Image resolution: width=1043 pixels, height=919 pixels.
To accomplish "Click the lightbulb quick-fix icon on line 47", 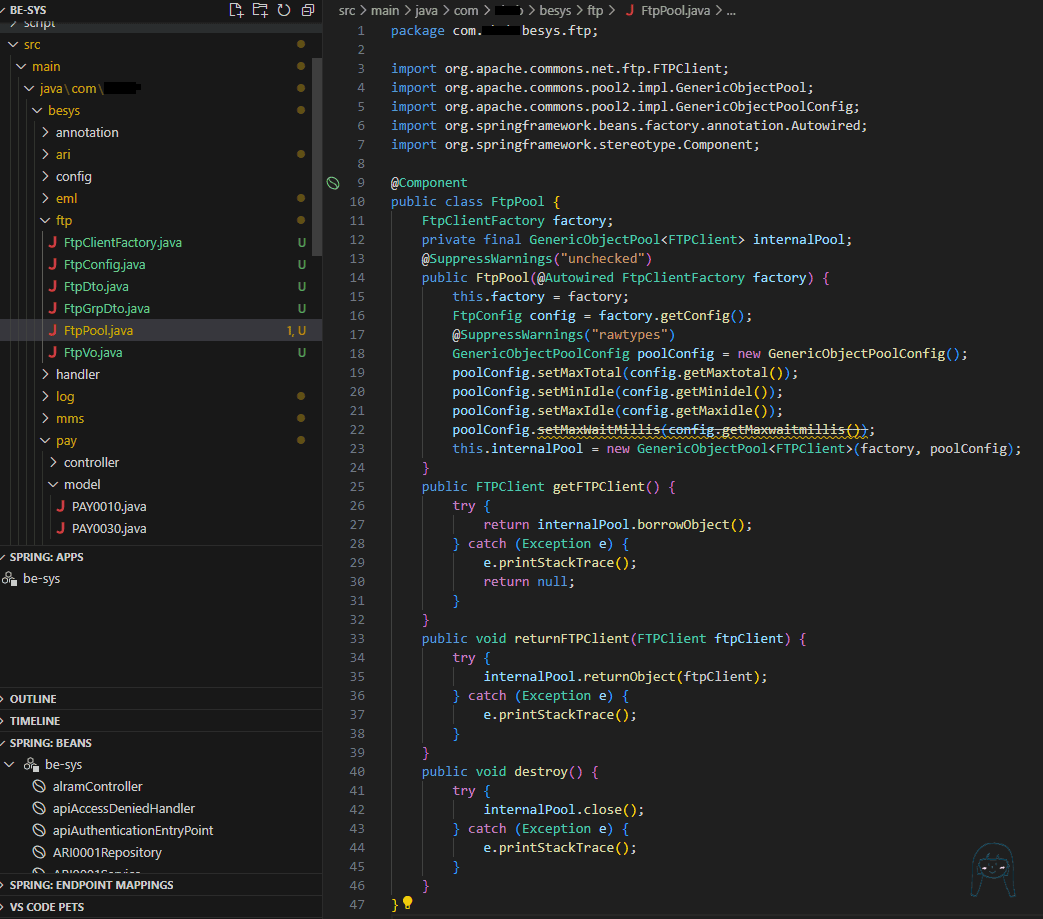I will pos(408,902).
